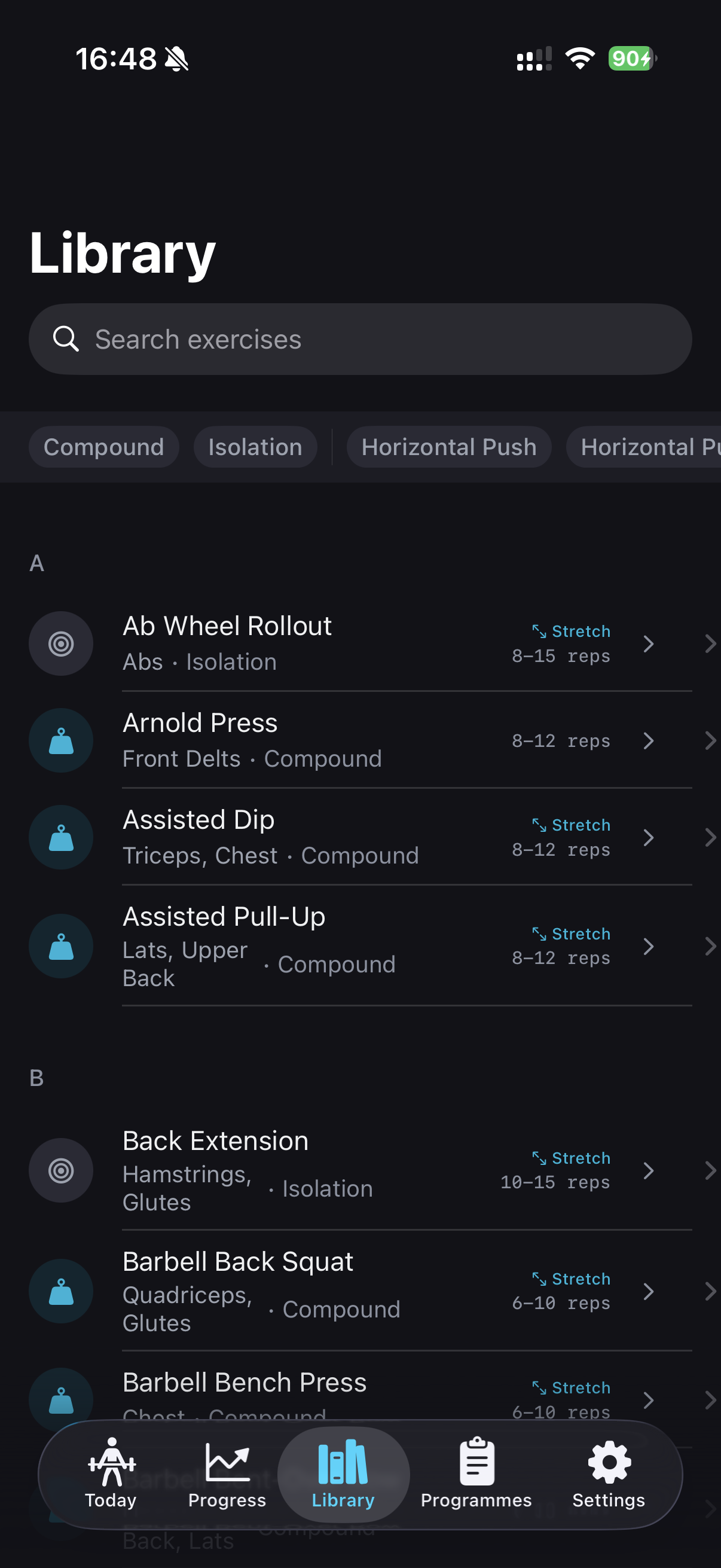Toggle the Compound filter chip
Image resolution: width=721 pixels, height=1568 pixels.
point(104,447)
